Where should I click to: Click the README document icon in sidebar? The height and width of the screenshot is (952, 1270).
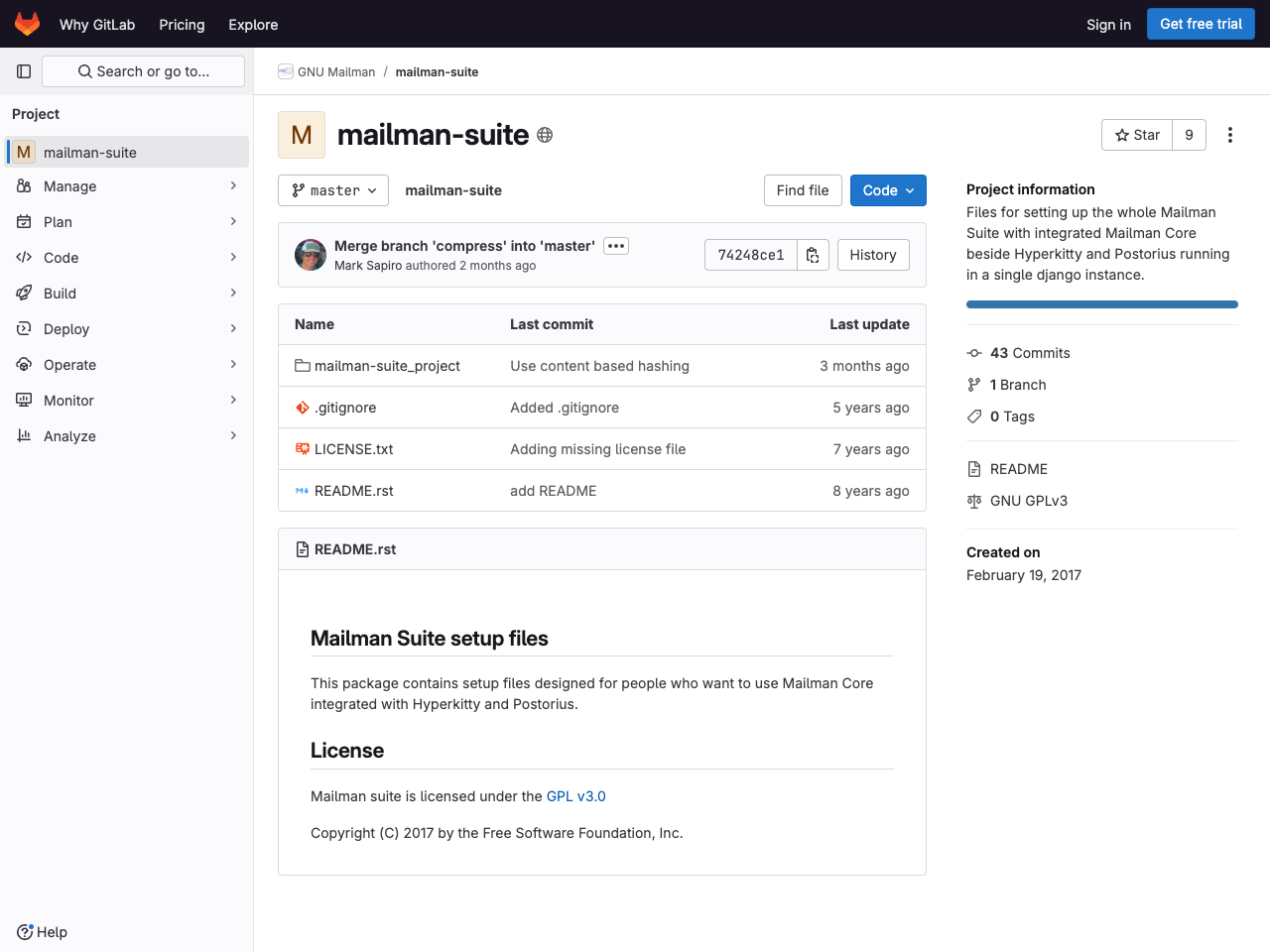coord(974,469)
